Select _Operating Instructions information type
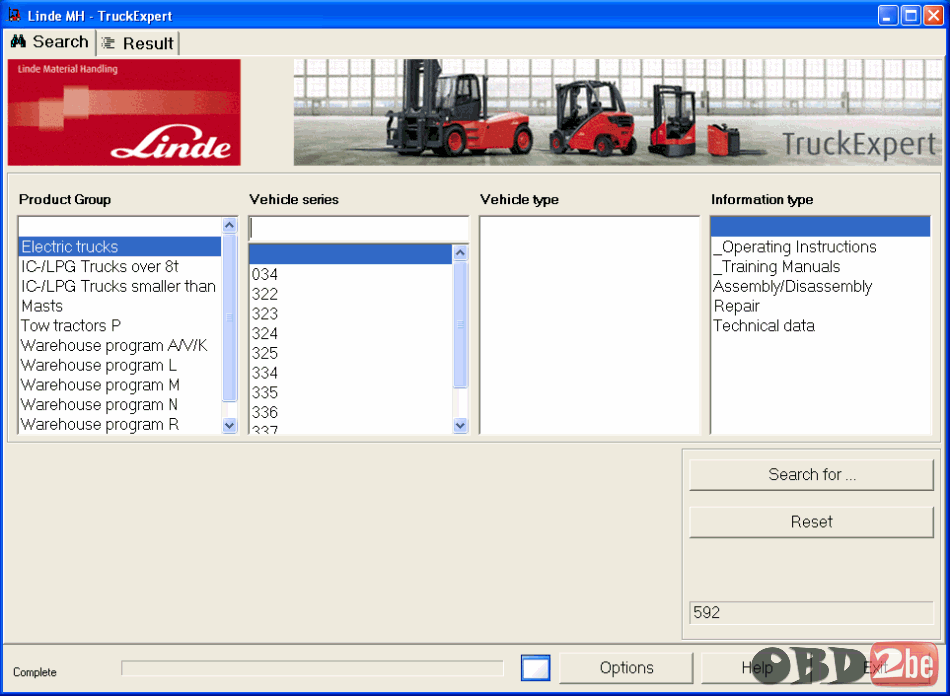 coord(820,247)
